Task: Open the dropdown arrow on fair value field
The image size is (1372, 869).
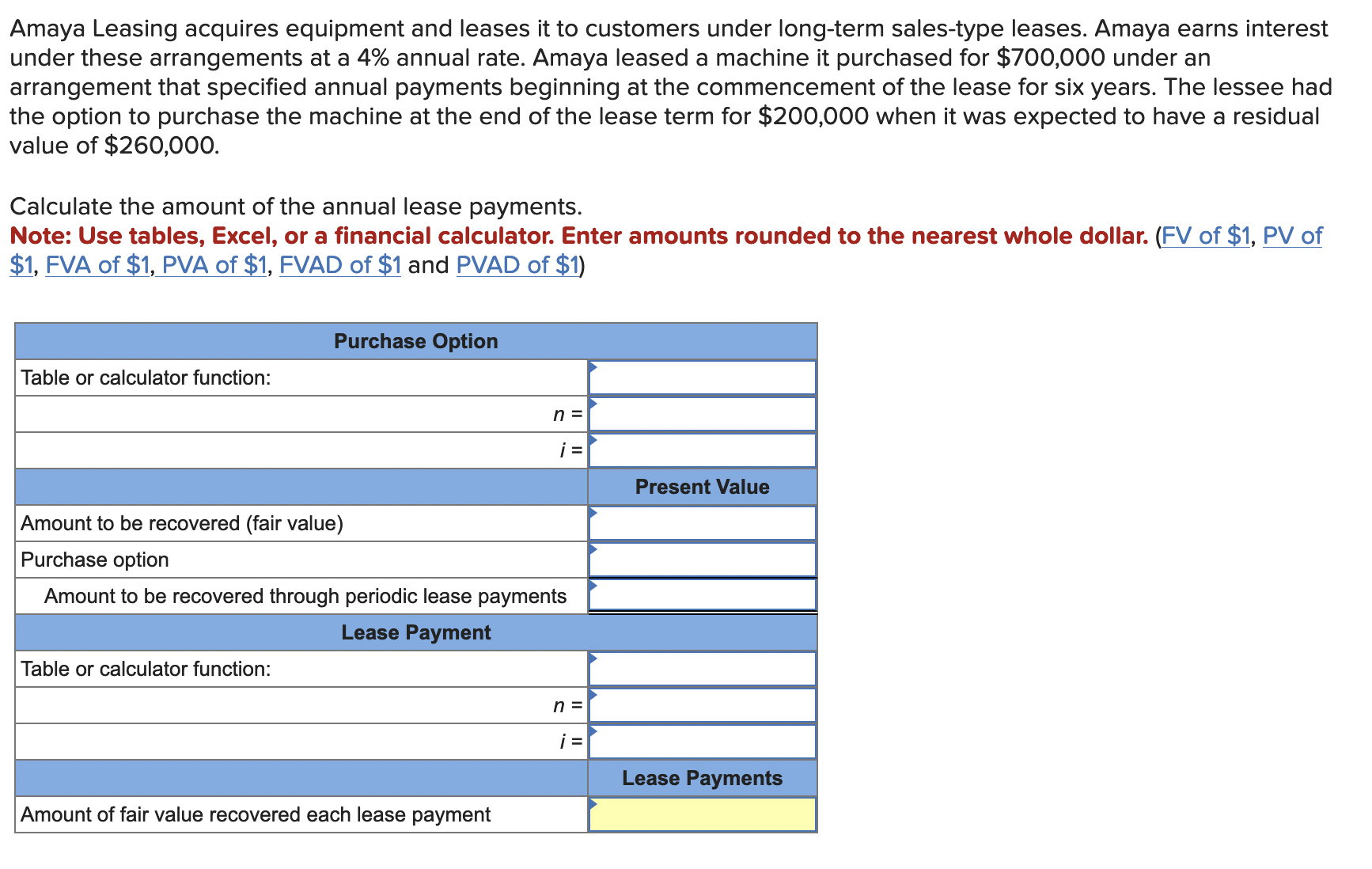Action: tap(593, 514)
